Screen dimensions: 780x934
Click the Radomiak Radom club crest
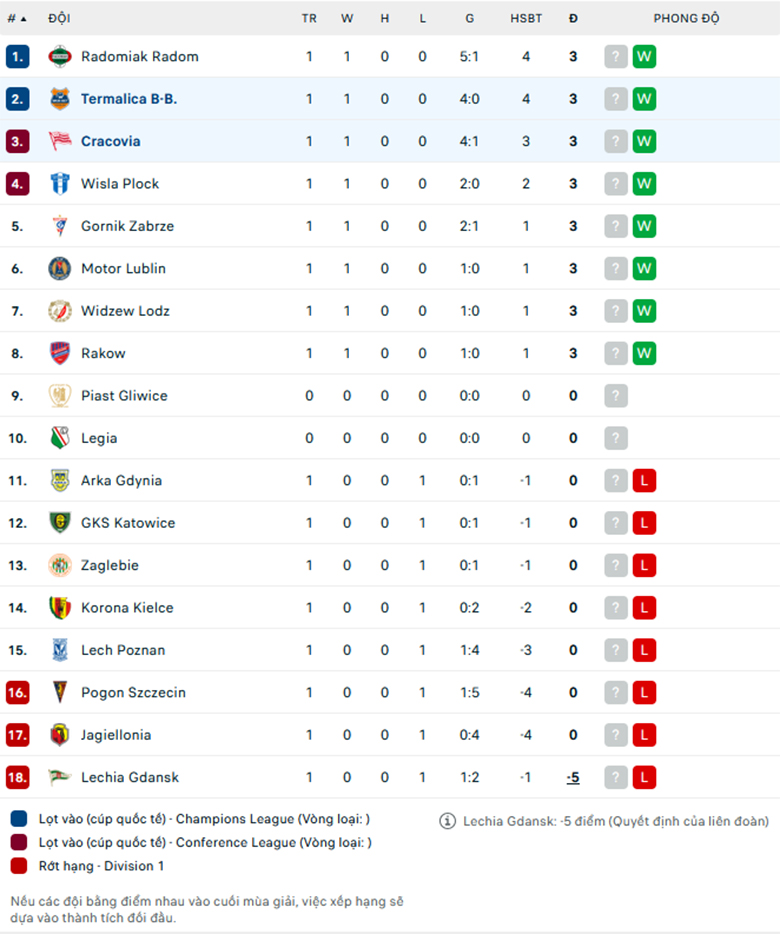coord(60,57)
